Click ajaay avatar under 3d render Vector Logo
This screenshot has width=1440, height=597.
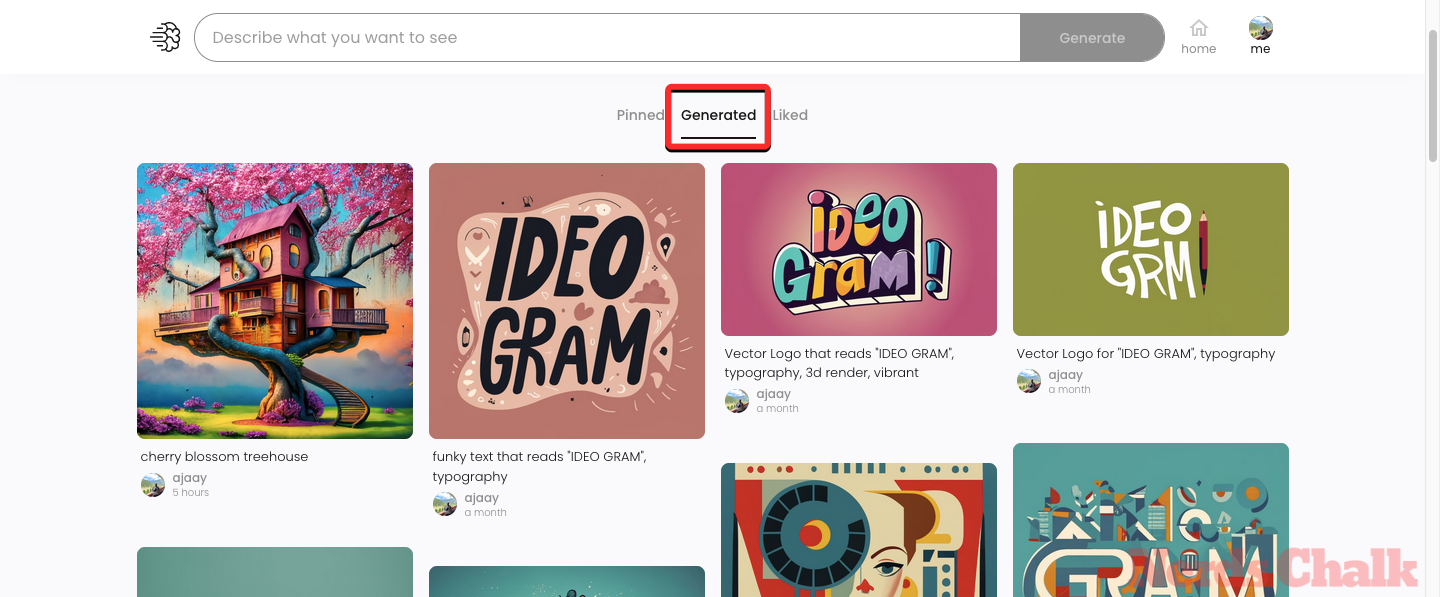(x=737, y=401)
